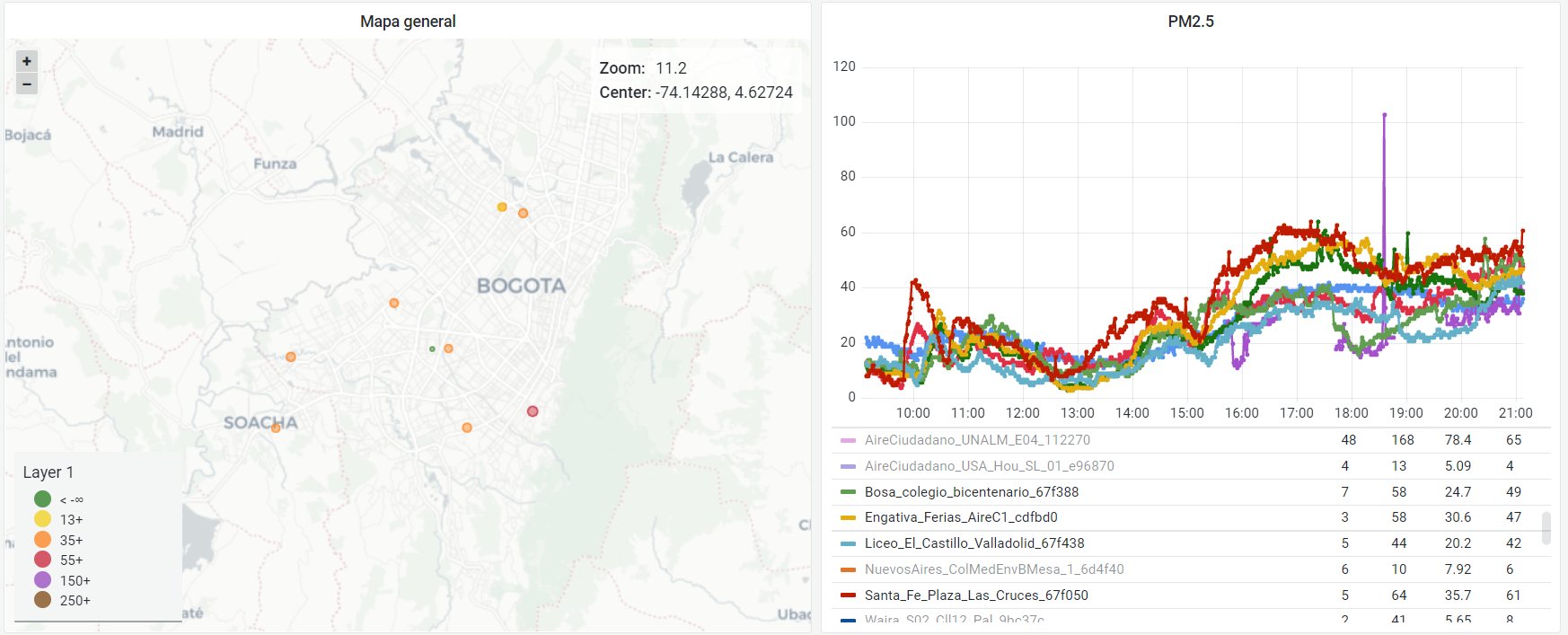Toggle Engativa_Ferias_AireC1_cdfbd0 series
This screenshot has width=1568, height=635.
click(961, 517)
